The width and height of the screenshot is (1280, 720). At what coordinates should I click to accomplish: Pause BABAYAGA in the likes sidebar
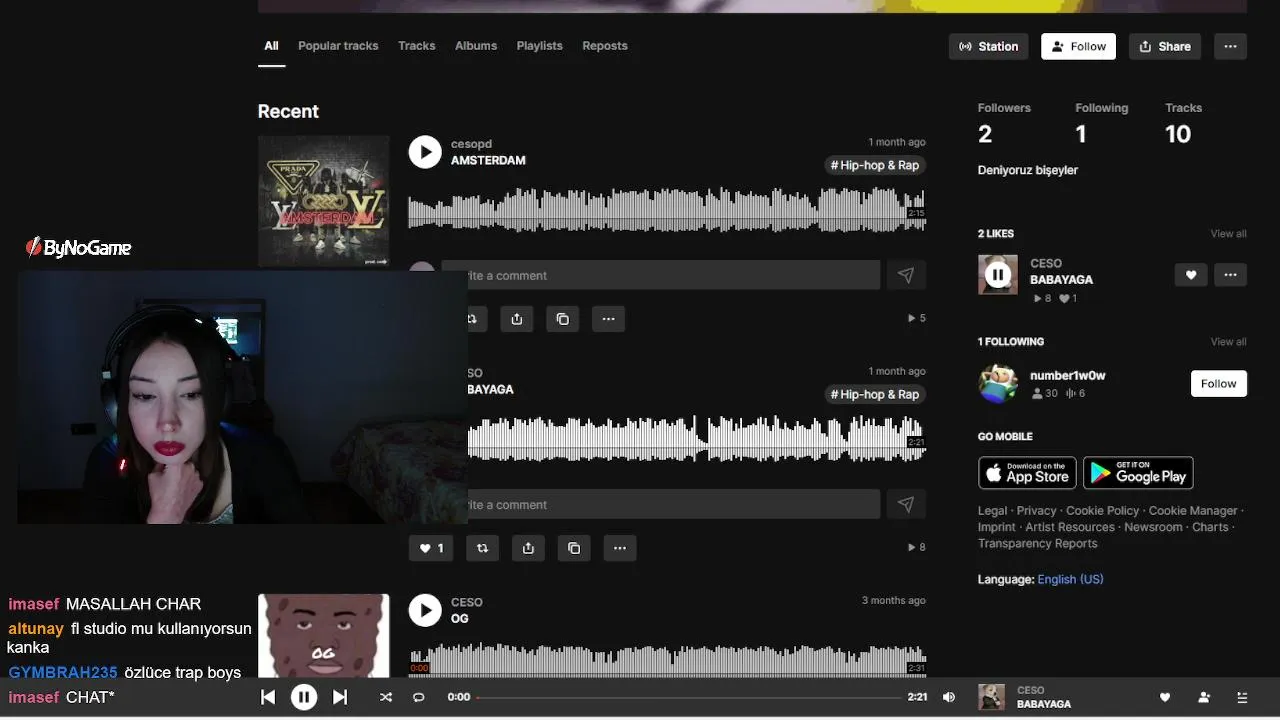point(998,274)
